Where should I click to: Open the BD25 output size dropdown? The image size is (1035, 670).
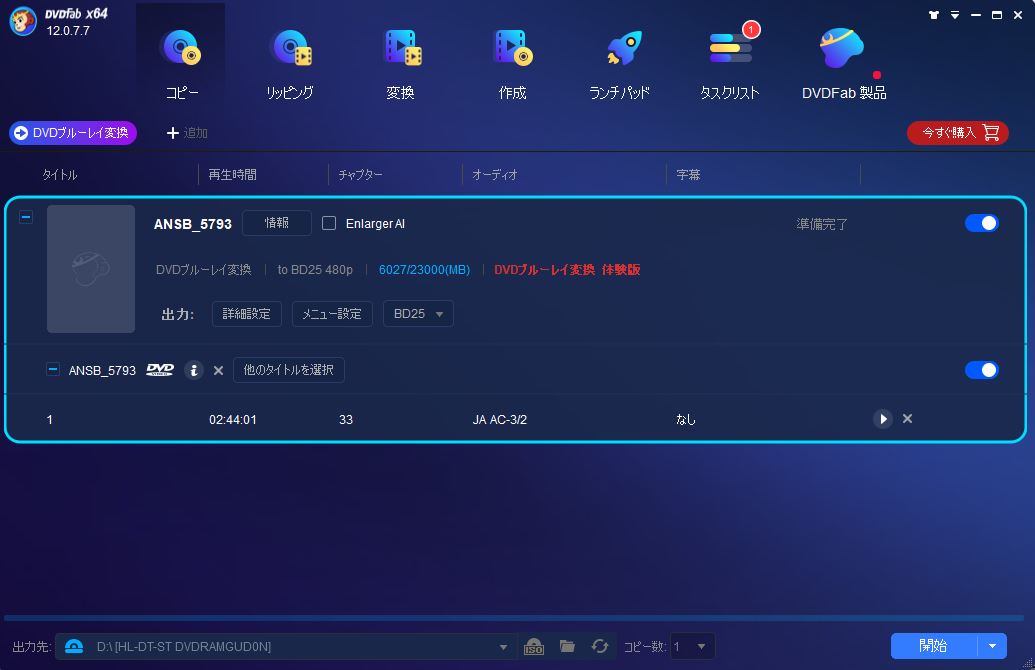418,314
